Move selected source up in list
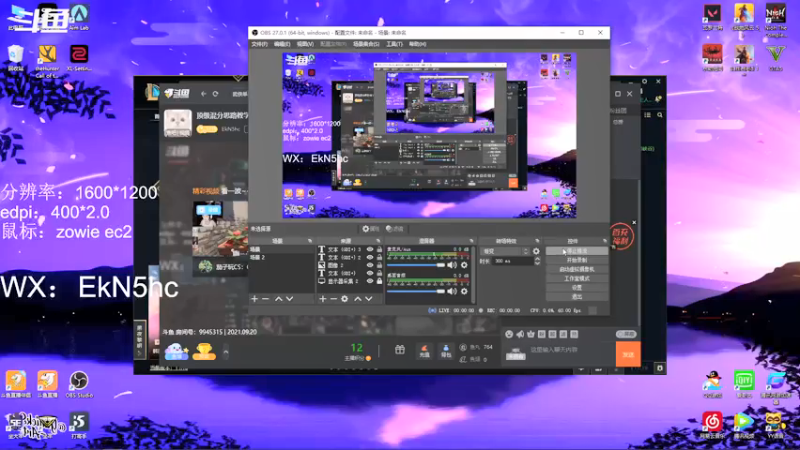The image size is (800, 450). coord(358,299)
